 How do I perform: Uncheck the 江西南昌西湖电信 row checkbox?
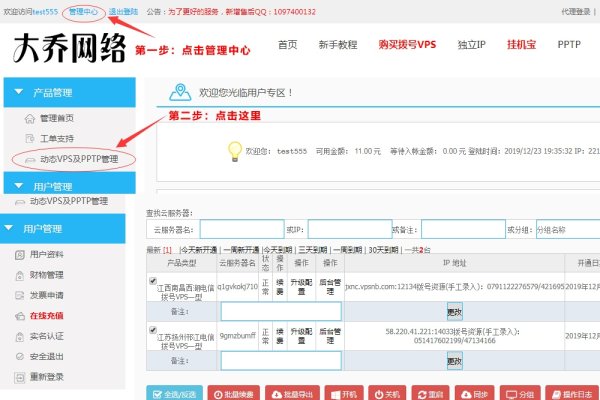coord(153,281)
